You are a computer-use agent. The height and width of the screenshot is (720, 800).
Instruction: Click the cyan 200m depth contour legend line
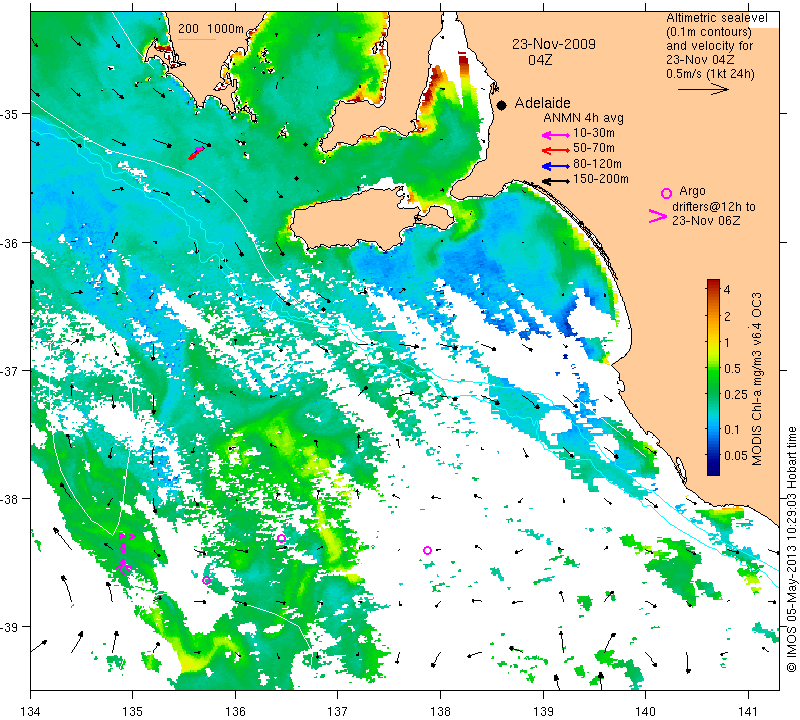(x=197, y=39)
